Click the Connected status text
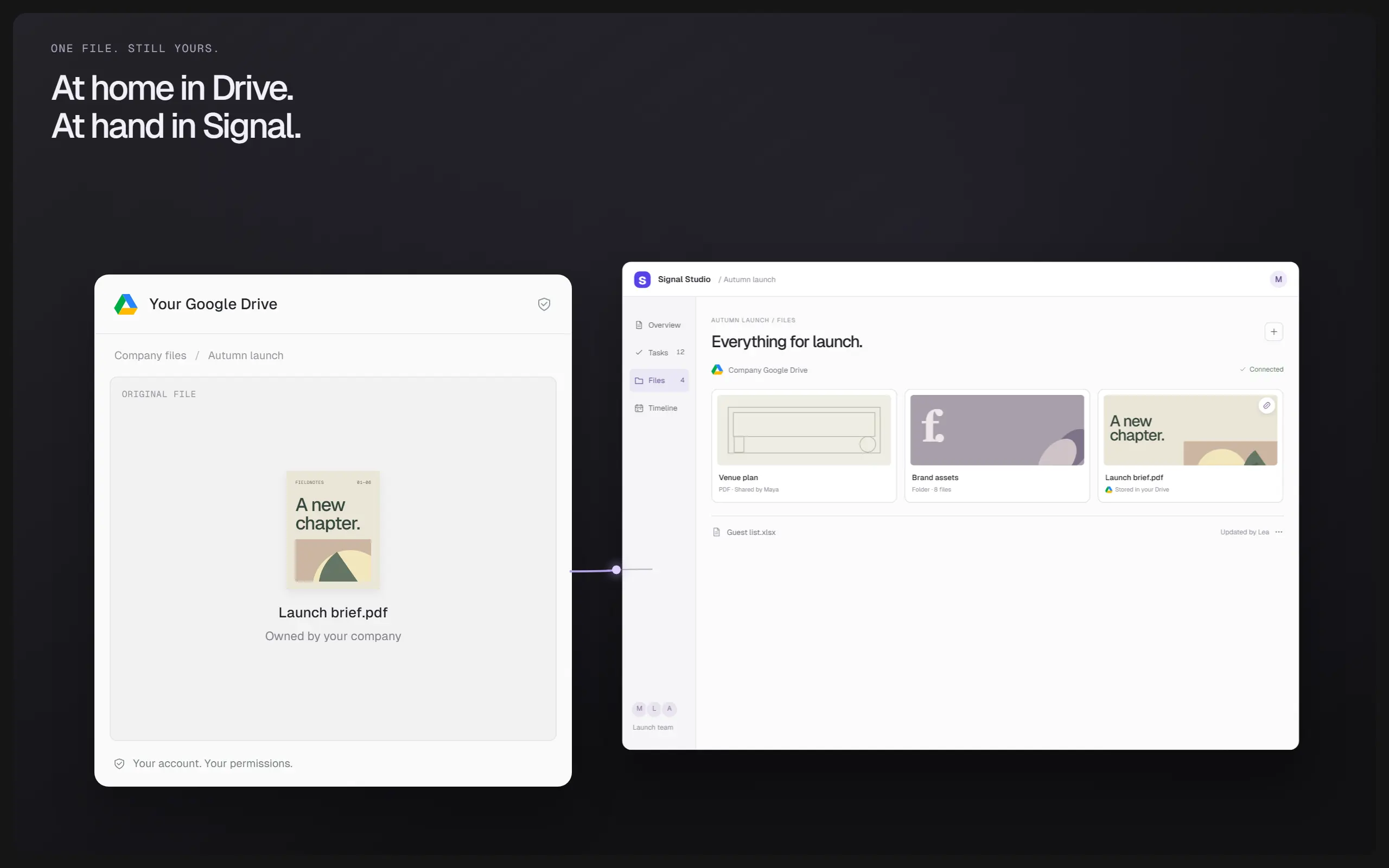Image resolution: width=1389 pixels, height=868 pixels. (1266, 369)
